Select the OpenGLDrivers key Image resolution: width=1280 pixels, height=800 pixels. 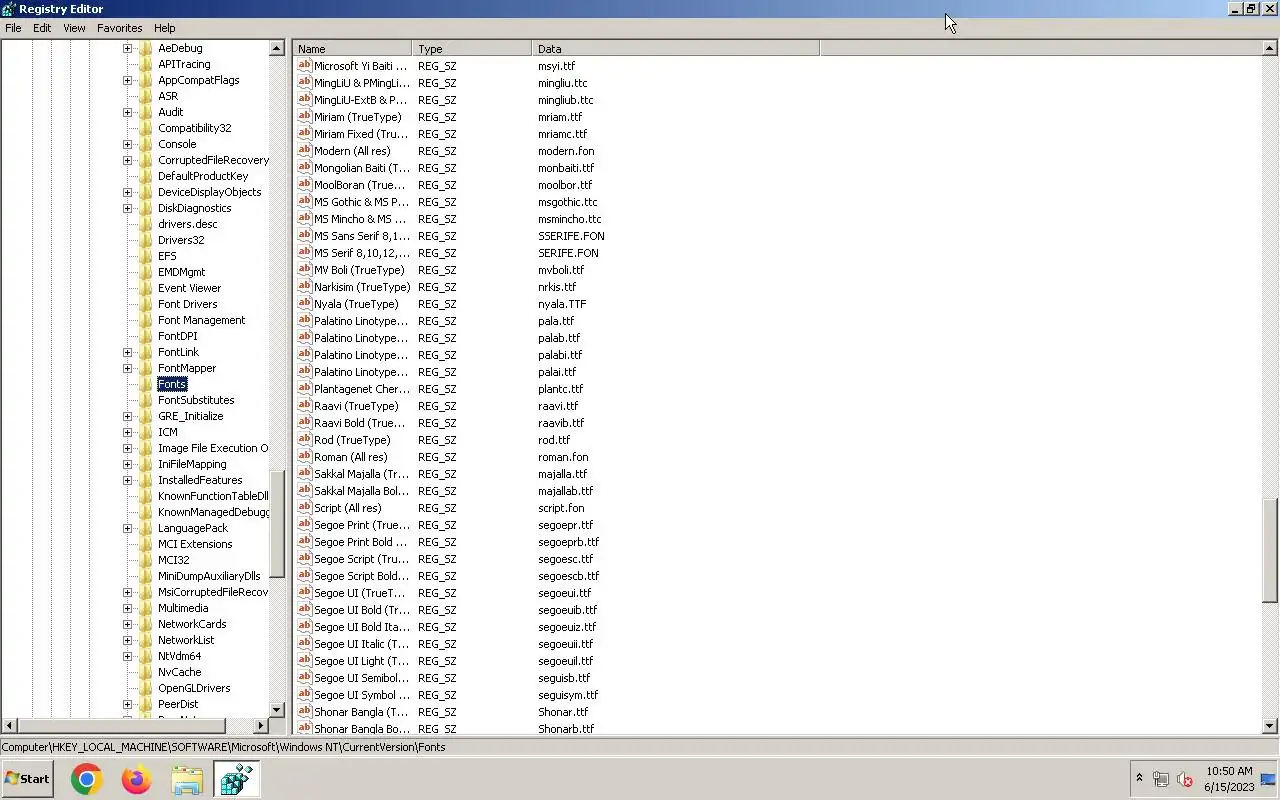194,688
